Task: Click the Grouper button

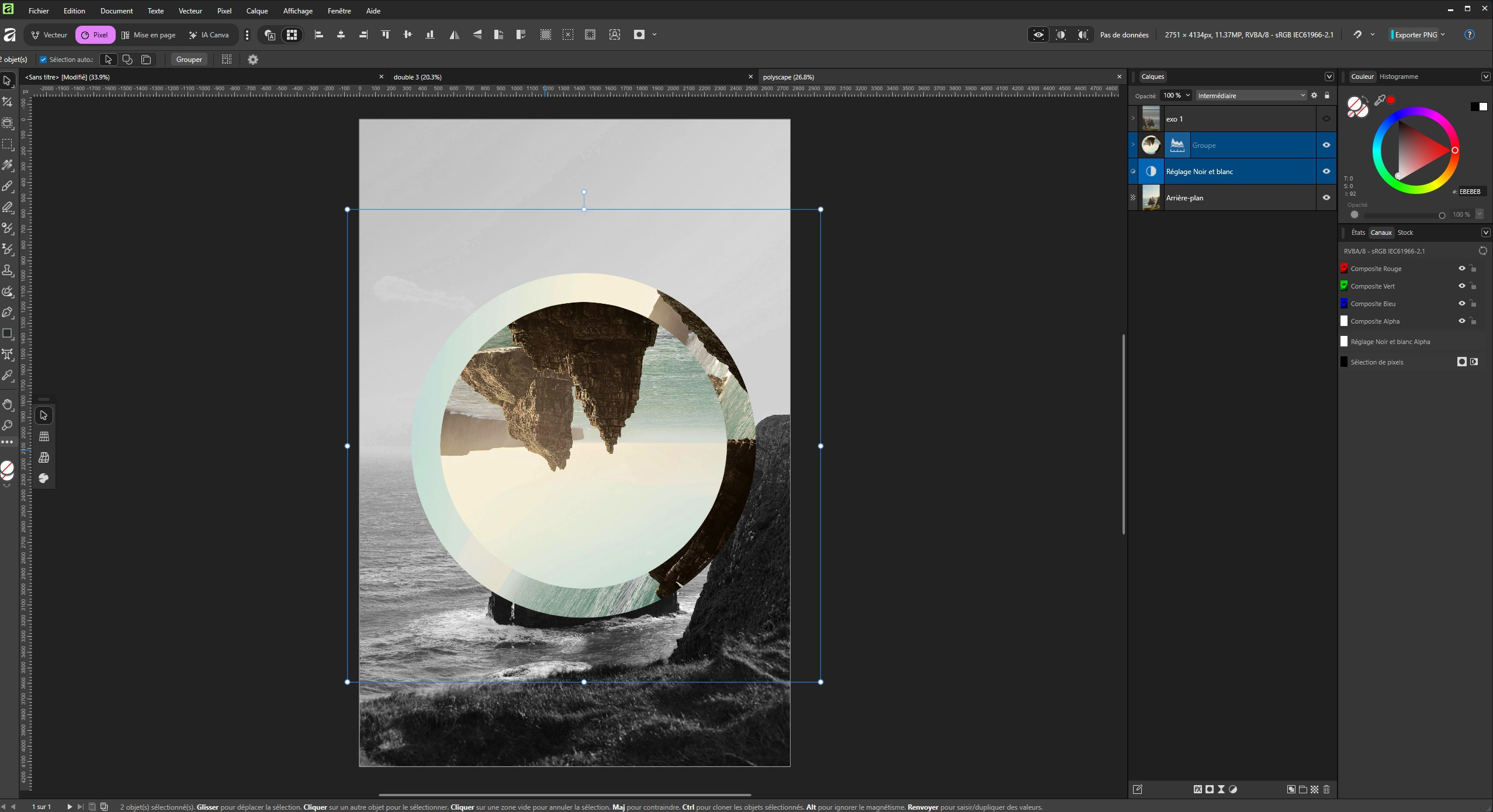Action: click(x=189, y=60)
